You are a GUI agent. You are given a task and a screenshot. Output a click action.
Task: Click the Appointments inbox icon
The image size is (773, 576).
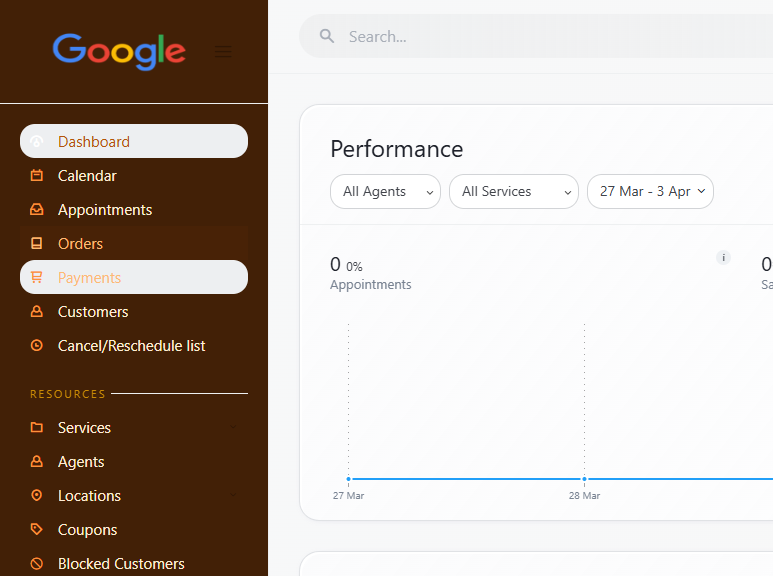coord(37,210)
